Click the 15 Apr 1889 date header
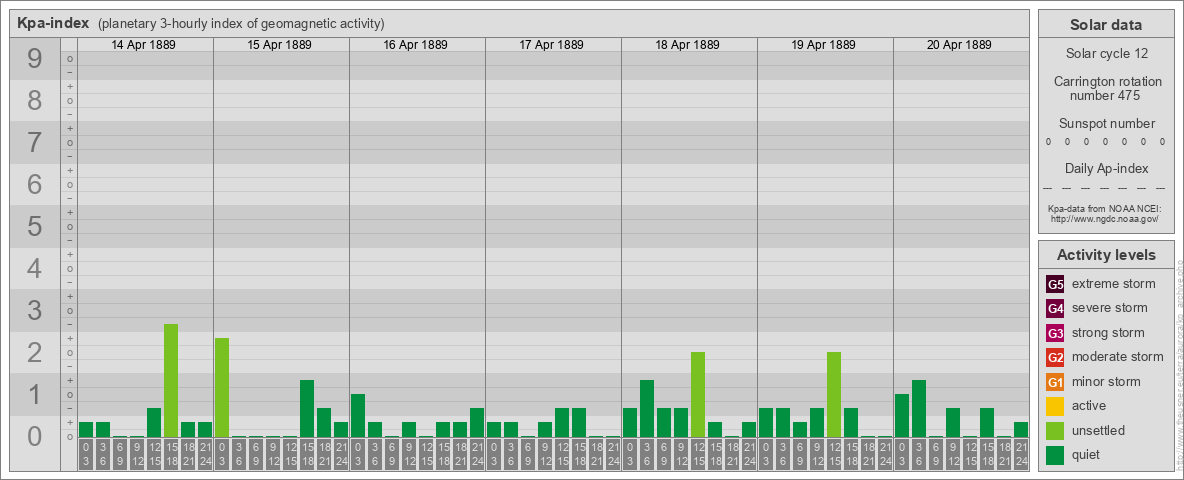The width and height of the screenshot is (1184, 480). (x=279, y=45)
